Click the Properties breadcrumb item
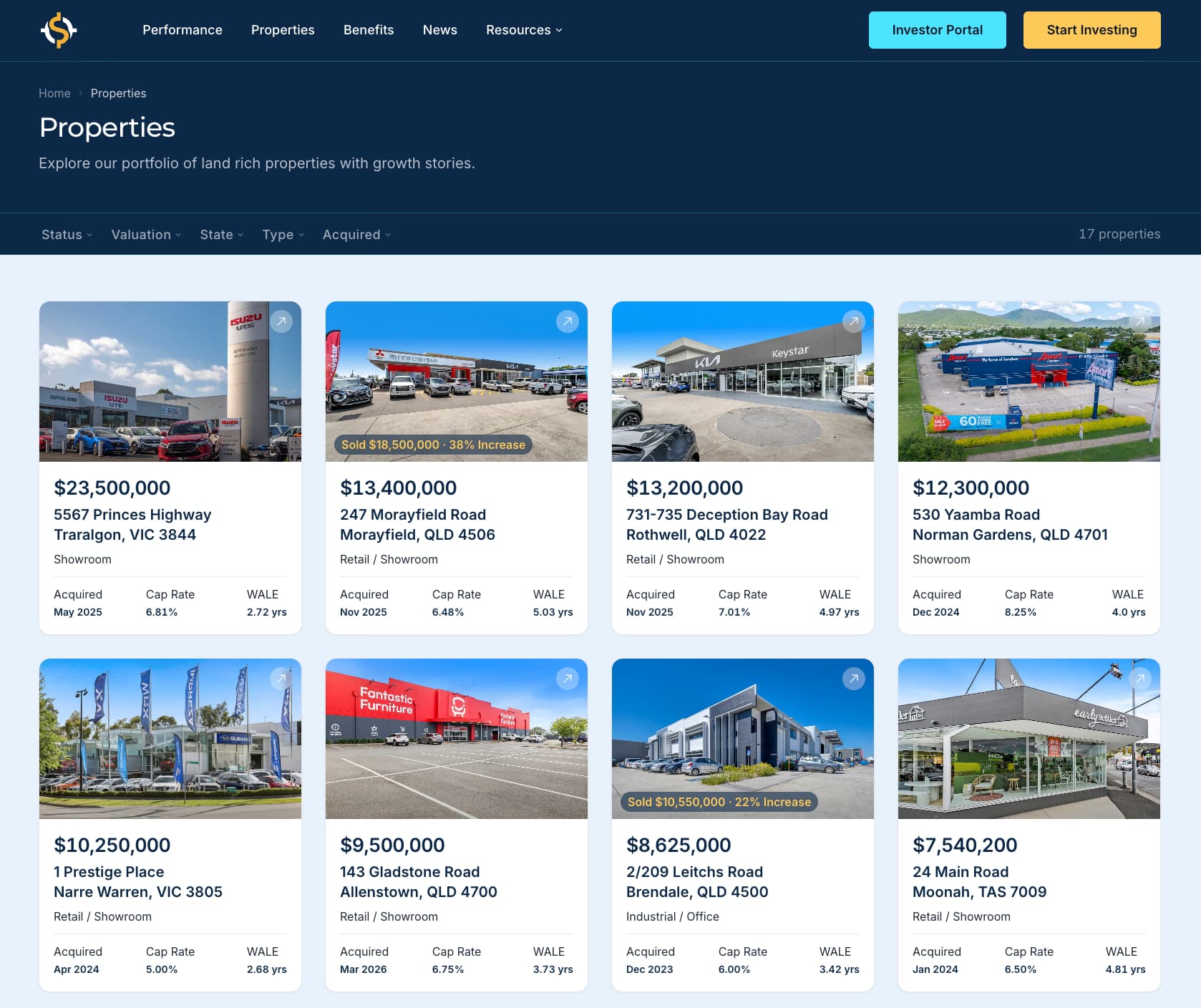The height and width of the screenshot is (1008, 1201). tap(118, 93)
